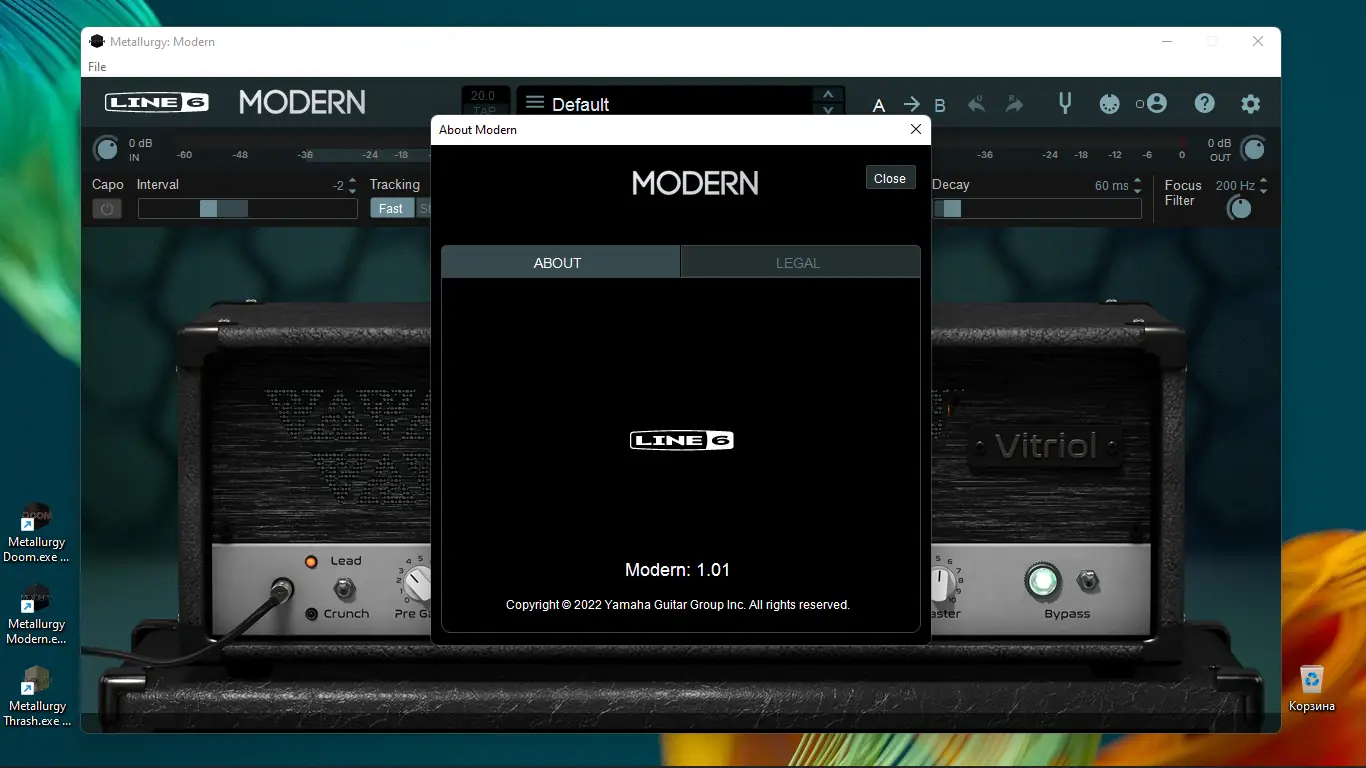Open help with the question mark icon
1366x768 pixels.
click(1205, 103)
